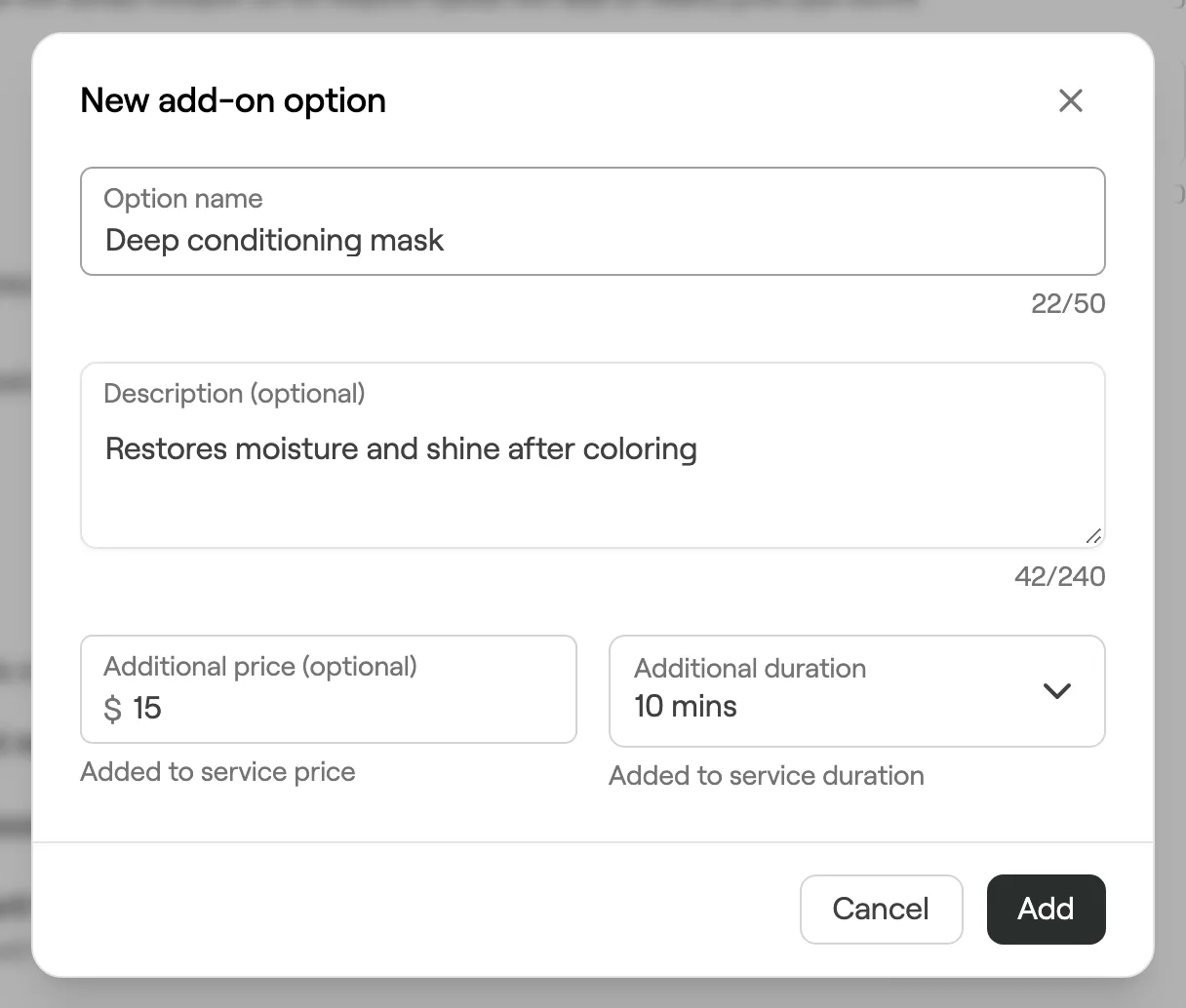
Task: Click the 'Added to service price' hint
Action: click(217, 772)
